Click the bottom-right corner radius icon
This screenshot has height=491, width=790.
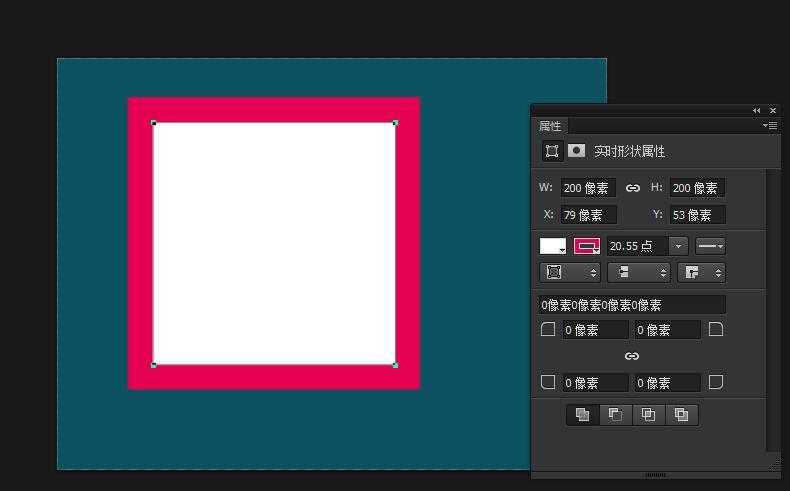pyautogui.click(x=716, y=382)
